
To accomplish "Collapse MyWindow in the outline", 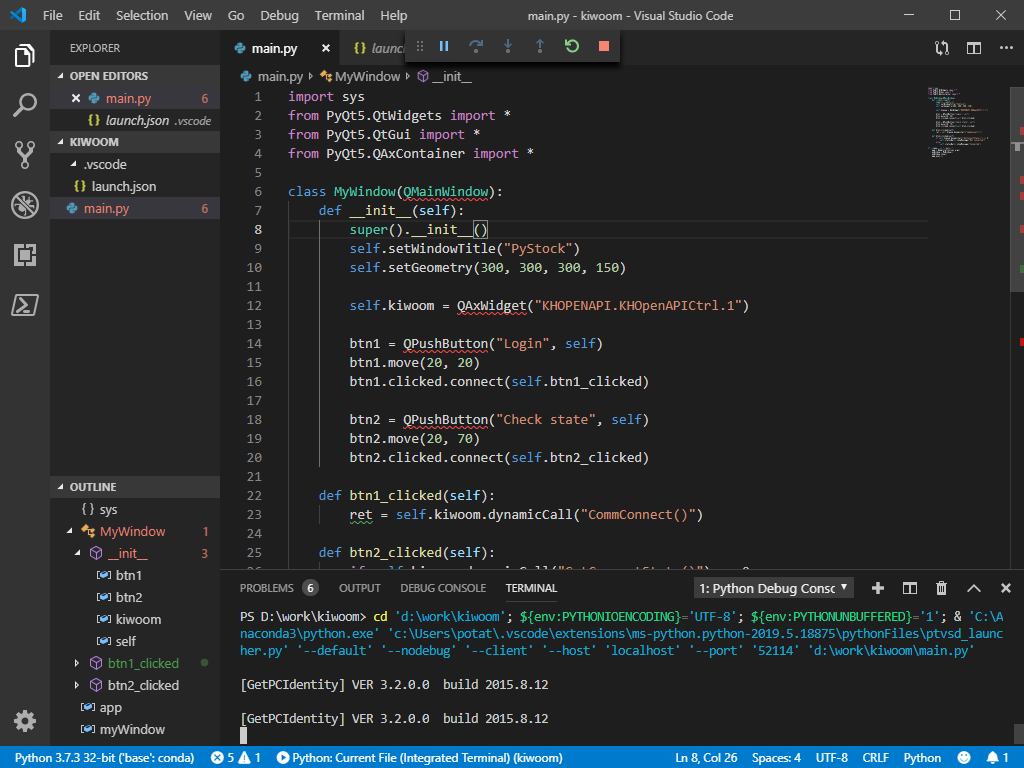I will pos(70,532).
